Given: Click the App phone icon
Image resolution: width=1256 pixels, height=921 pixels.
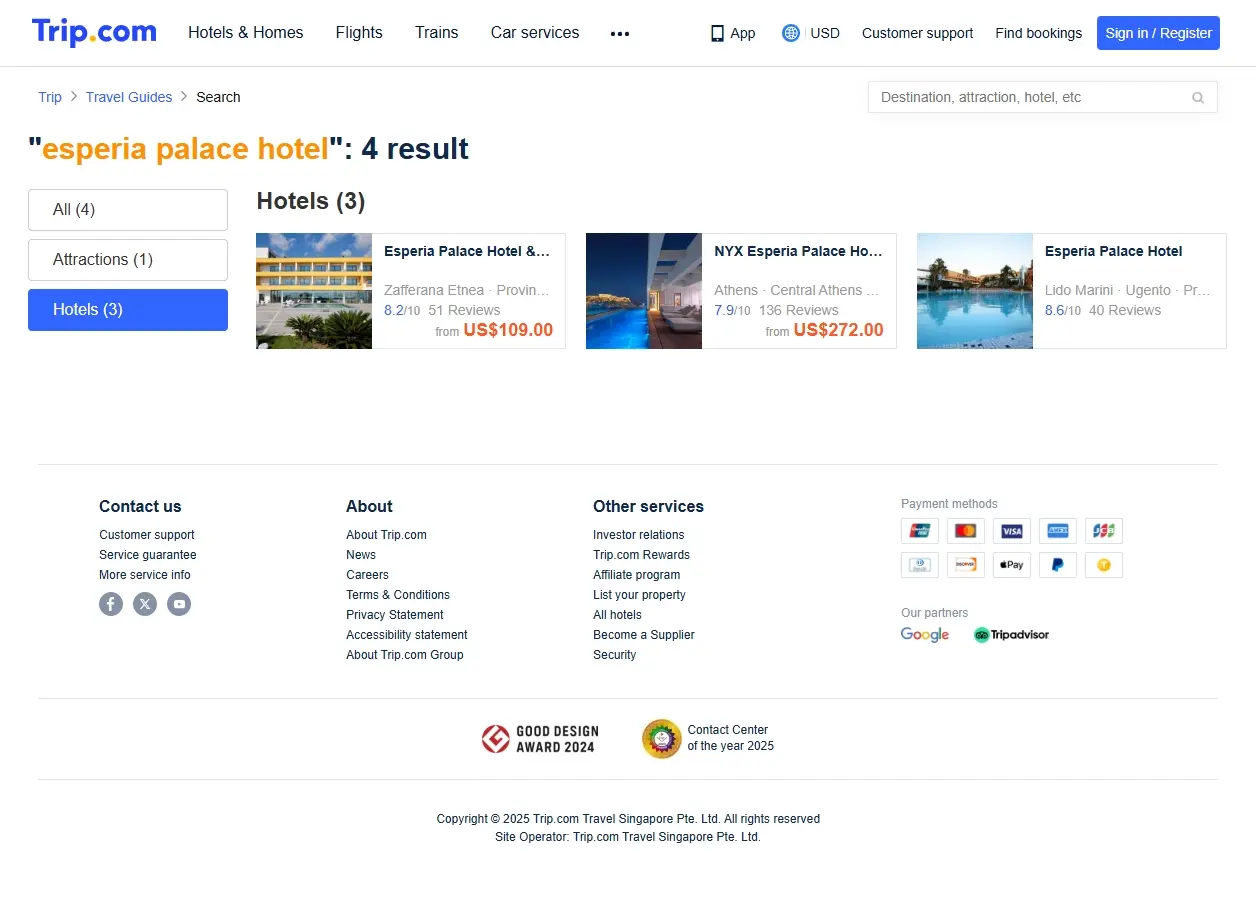Looking at the screenshot, I should pyautogui.click(x=717, y=33).
